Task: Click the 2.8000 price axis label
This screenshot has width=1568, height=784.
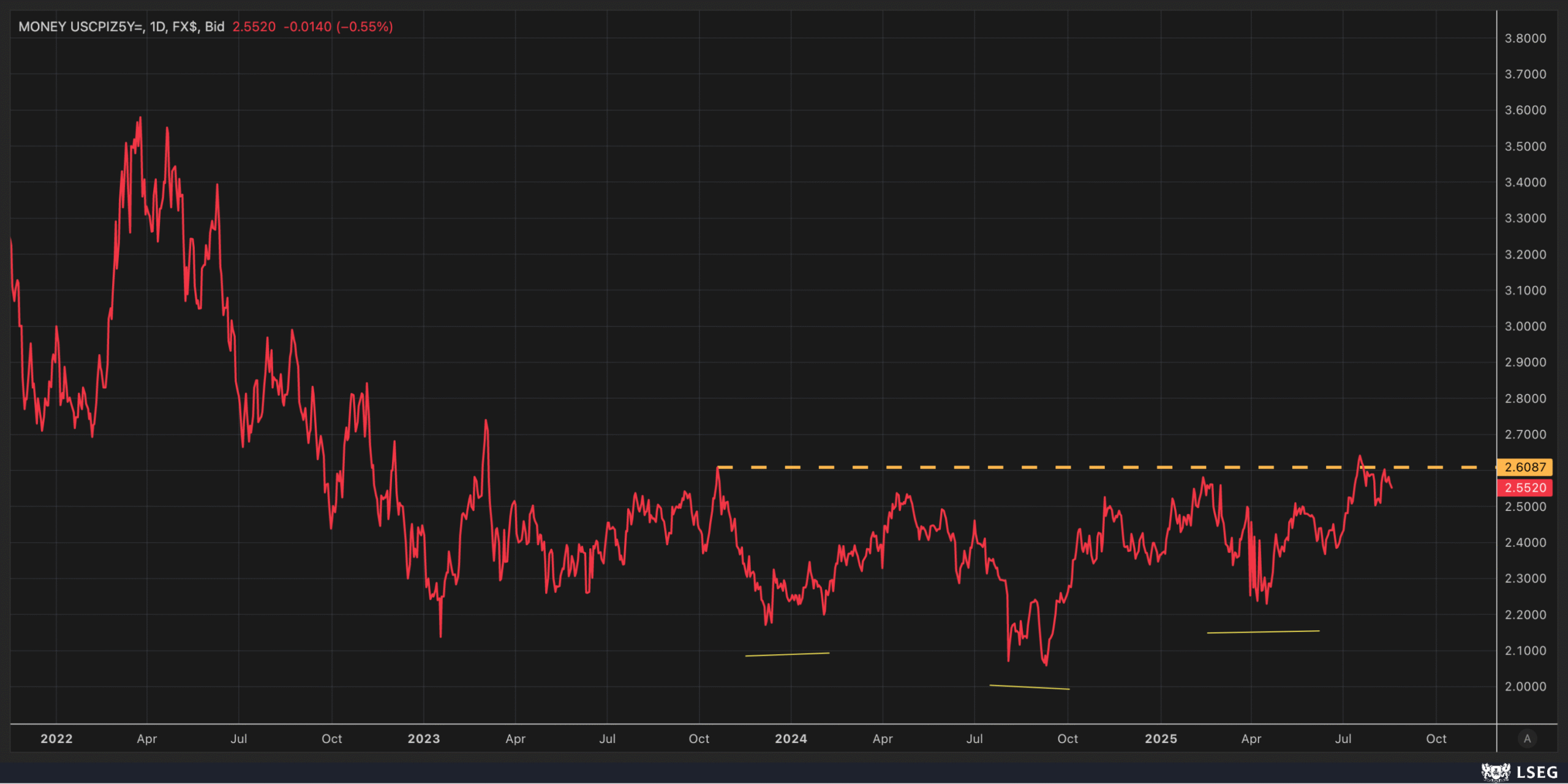Action: tap(1525, 399)
